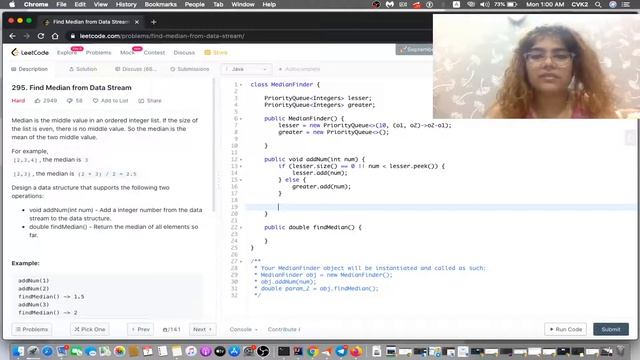
Task: Submit the solution
Action: (x=611, y=329)
